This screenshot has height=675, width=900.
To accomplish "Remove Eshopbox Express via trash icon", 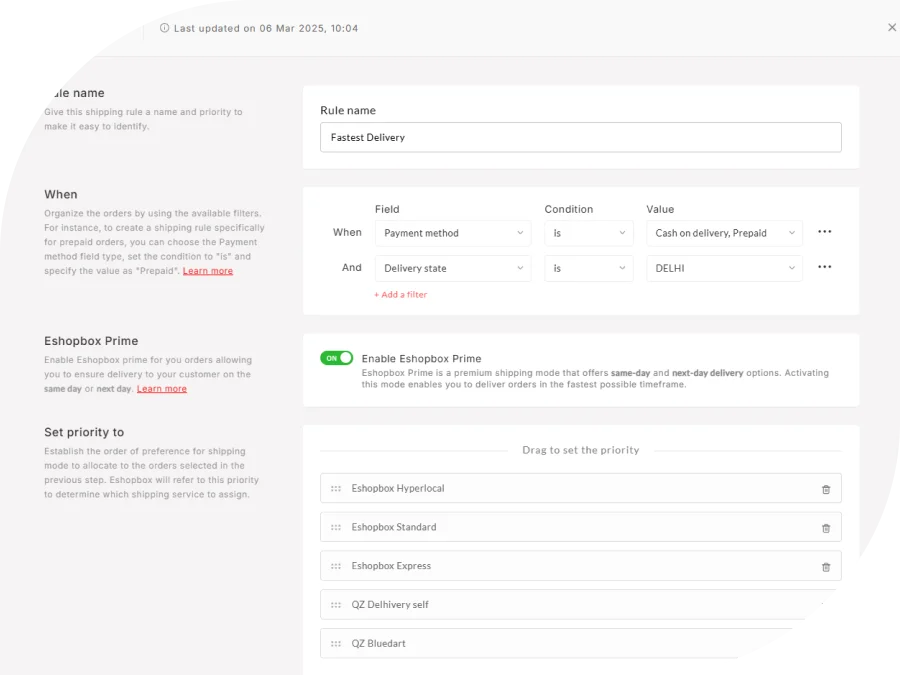I will pyautogui.click(x=826, y=567).
